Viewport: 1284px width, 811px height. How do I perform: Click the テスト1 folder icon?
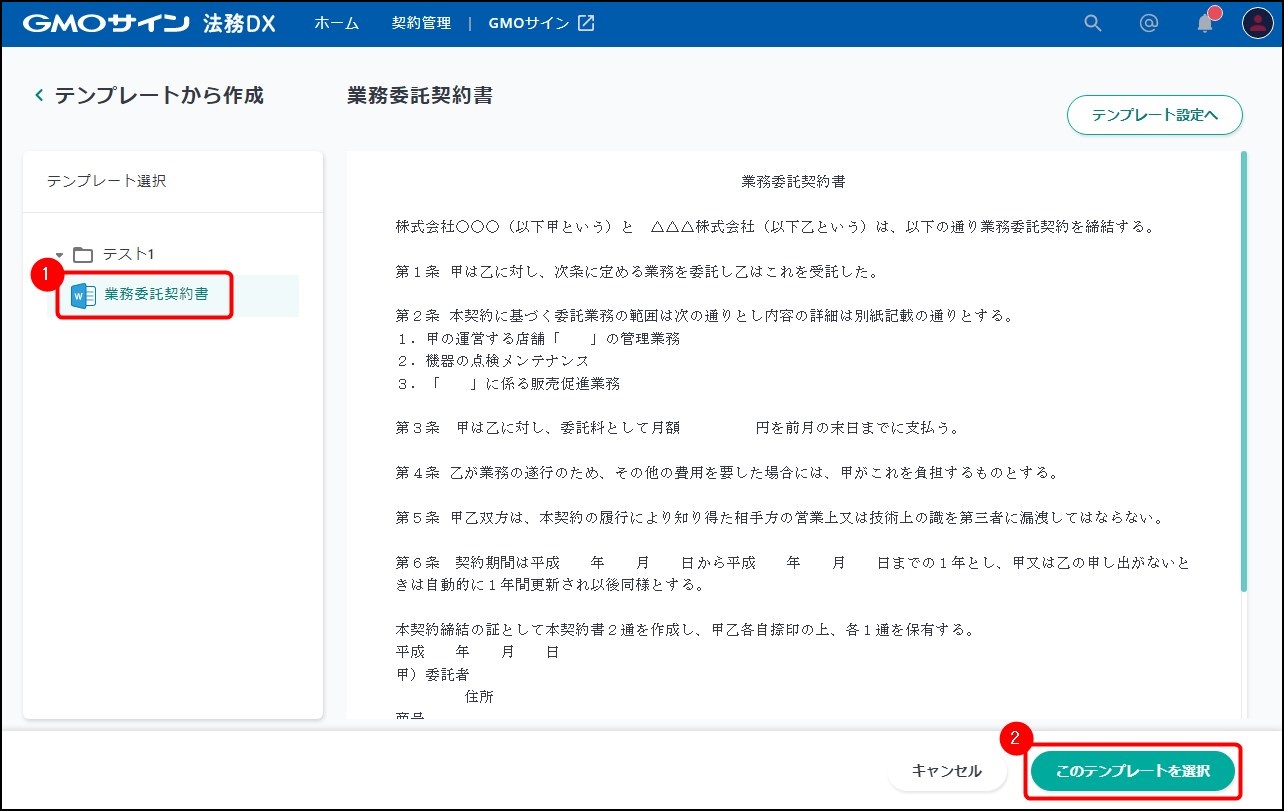point(83,255)
